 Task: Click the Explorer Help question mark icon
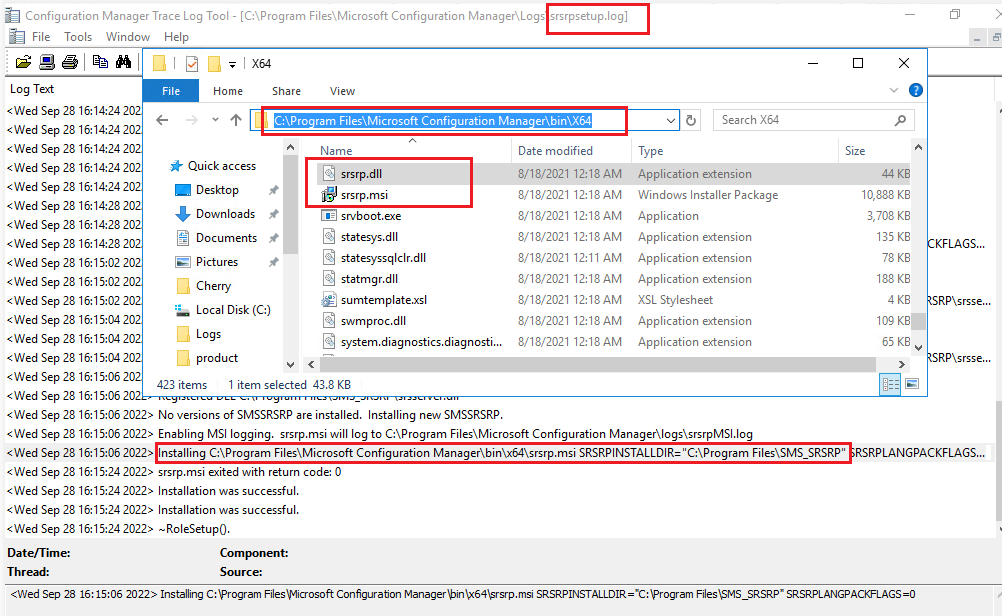(x=916, y=91)
